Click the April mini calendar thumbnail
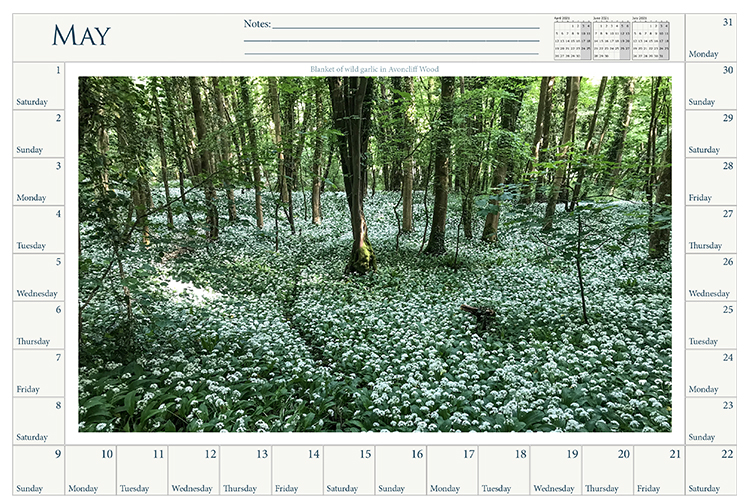Image resolution: width=750 pixels, height=500 pixels. point(573,38)
